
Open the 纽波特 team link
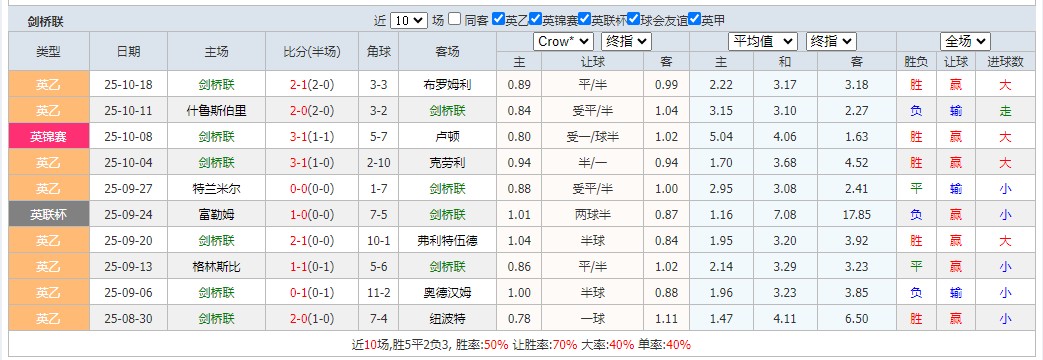[447, 319]
